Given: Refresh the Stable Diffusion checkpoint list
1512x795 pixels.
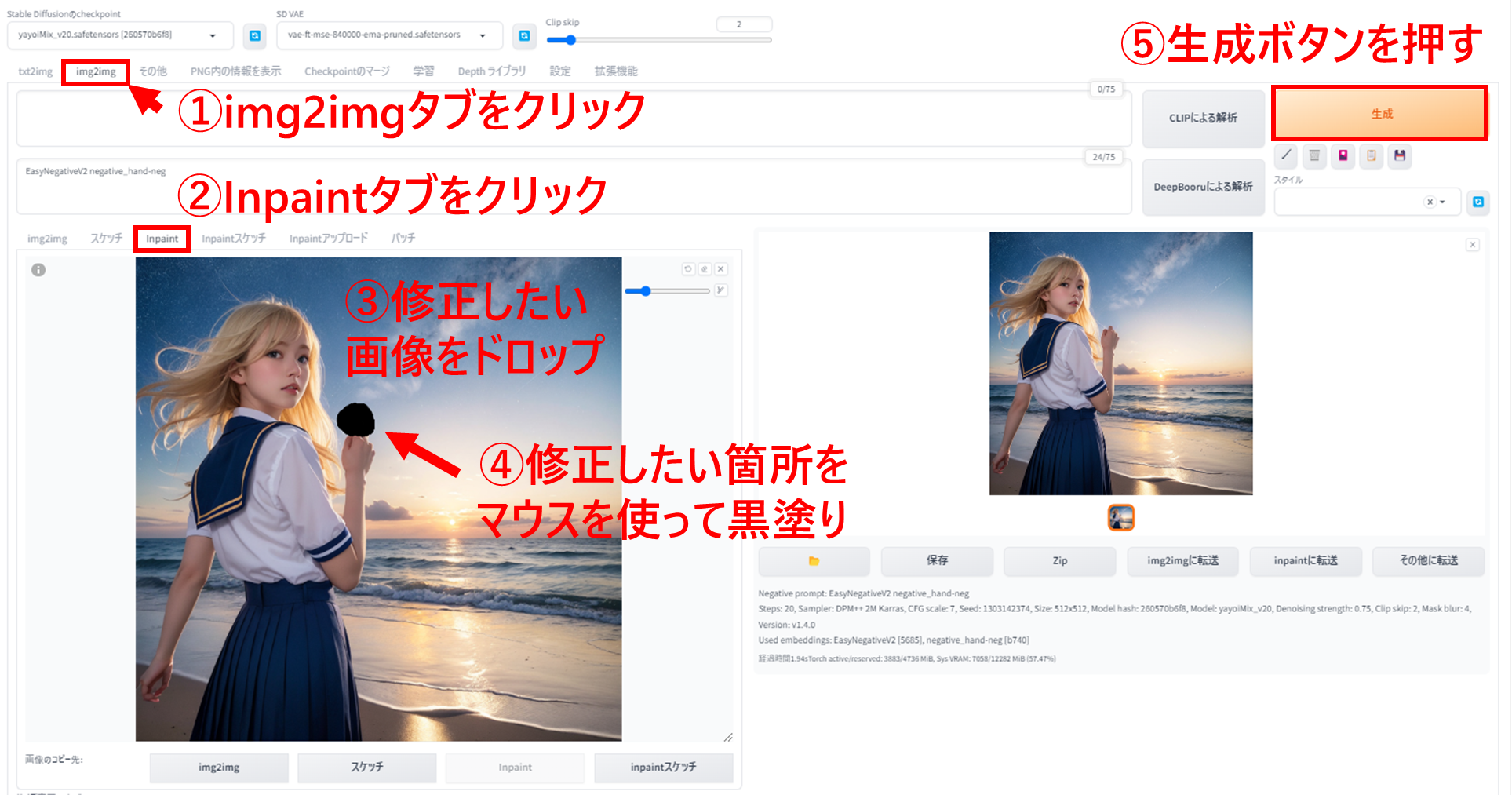Looking at the screenshot, I should click(254, 35).
